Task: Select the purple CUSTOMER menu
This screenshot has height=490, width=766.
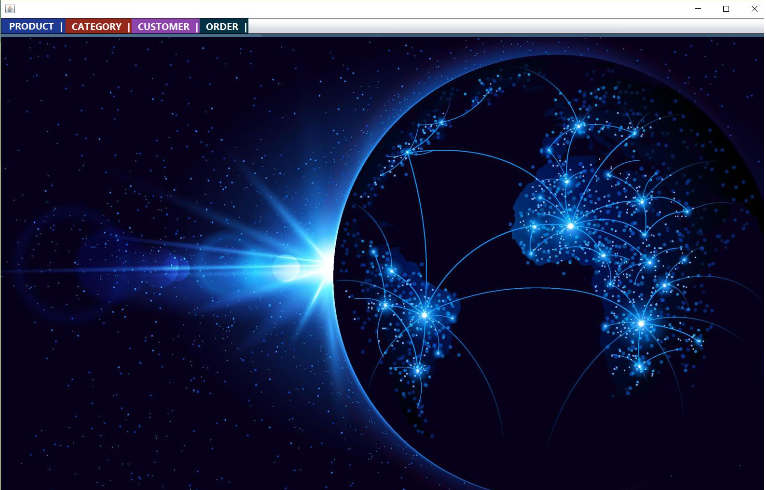Action: tap(163, 27)
